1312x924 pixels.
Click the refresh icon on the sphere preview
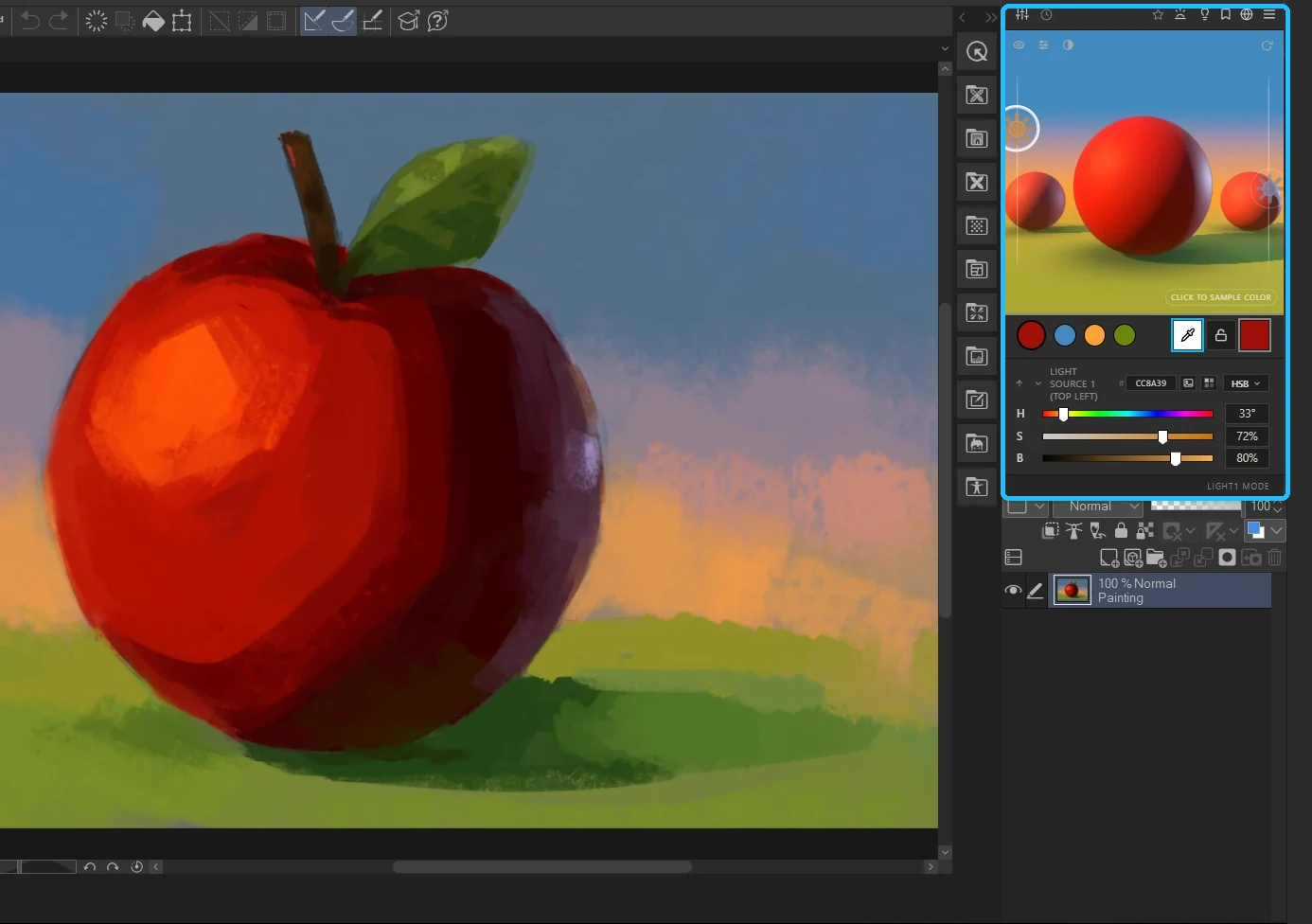tap(1268, 45)
